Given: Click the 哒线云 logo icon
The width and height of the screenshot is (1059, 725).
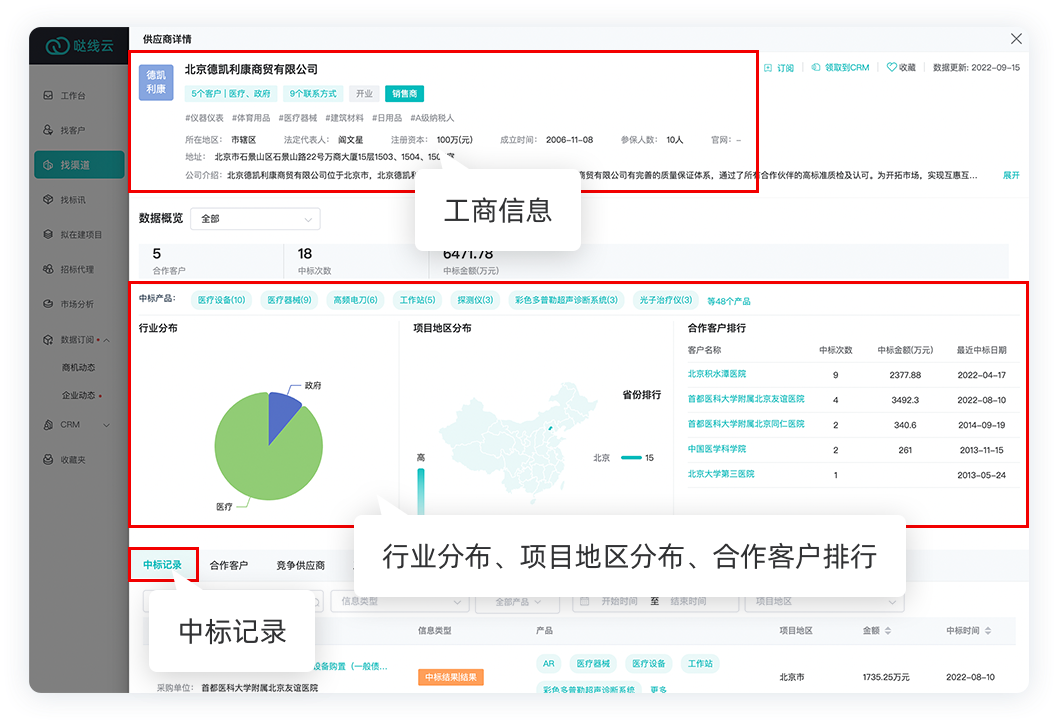Looking at the screenshot, I should (x=57, y=46).
